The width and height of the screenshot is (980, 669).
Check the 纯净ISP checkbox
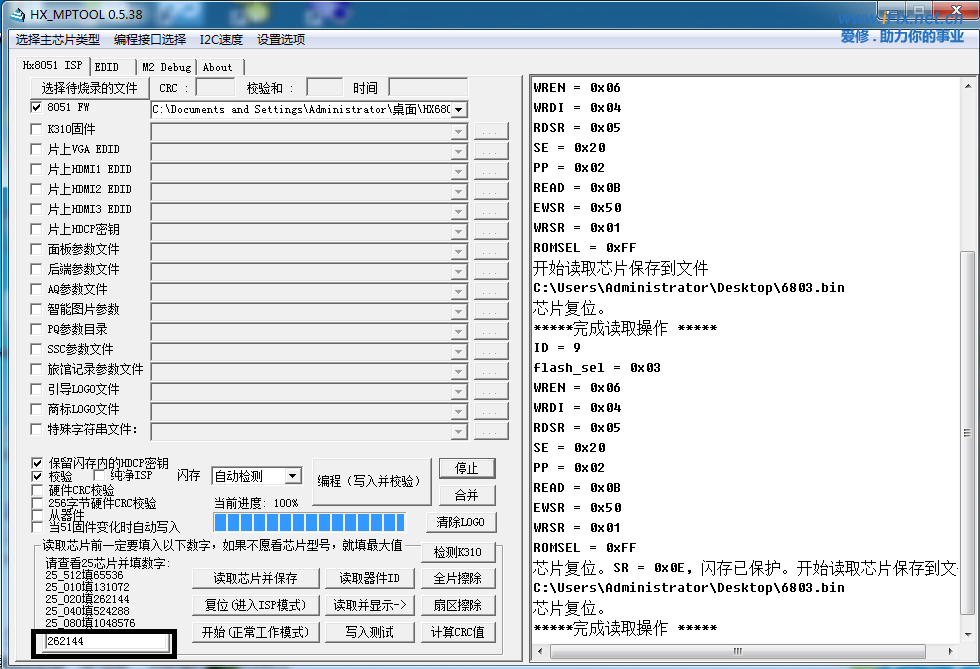click(x=101, y=477)
